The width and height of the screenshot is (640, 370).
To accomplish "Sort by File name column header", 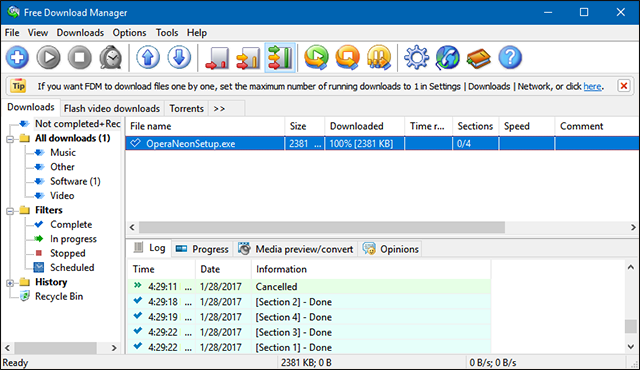I will pos(205,126).
